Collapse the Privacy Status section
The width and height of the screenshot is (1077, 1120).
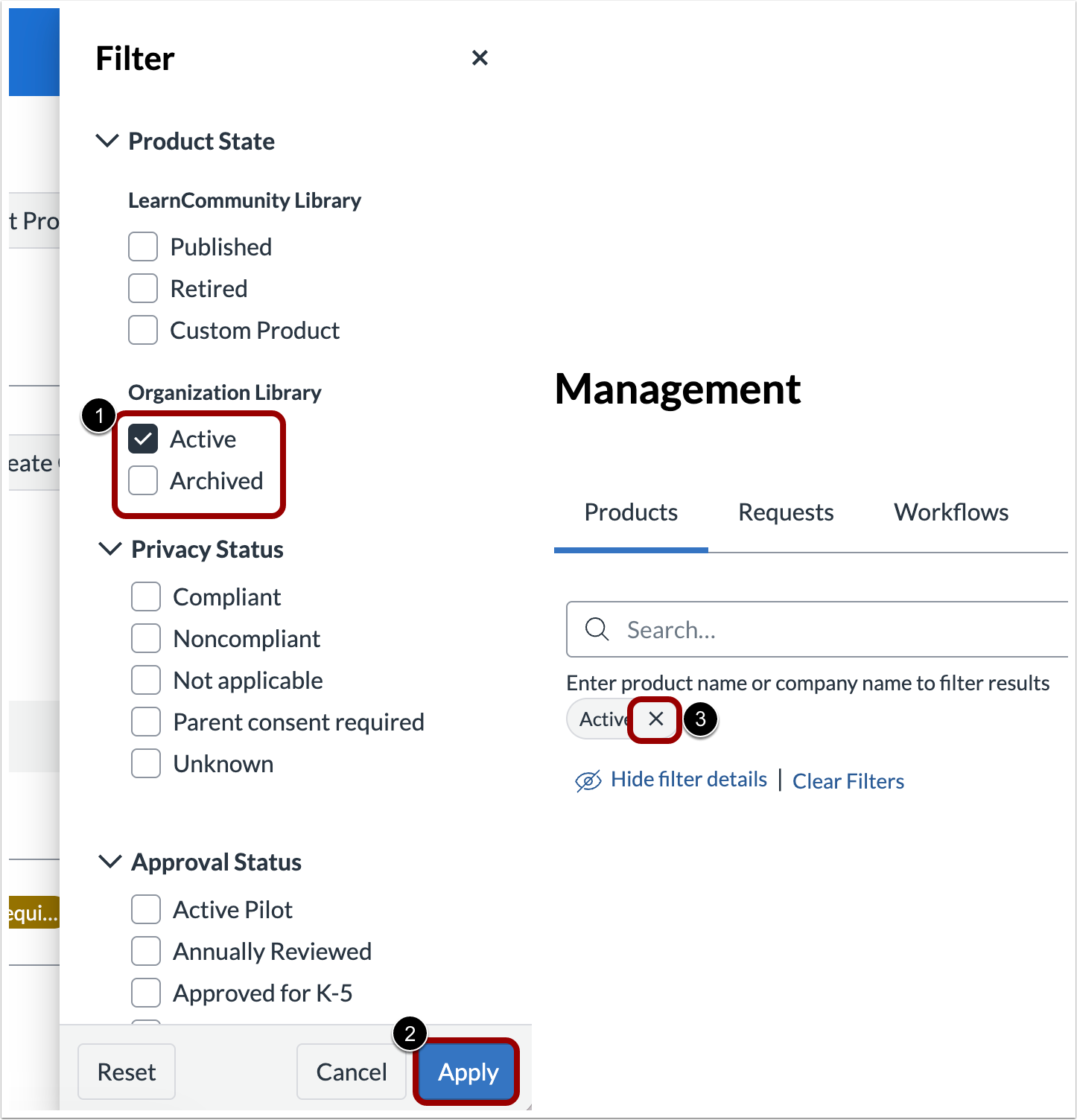click(110, 549)
